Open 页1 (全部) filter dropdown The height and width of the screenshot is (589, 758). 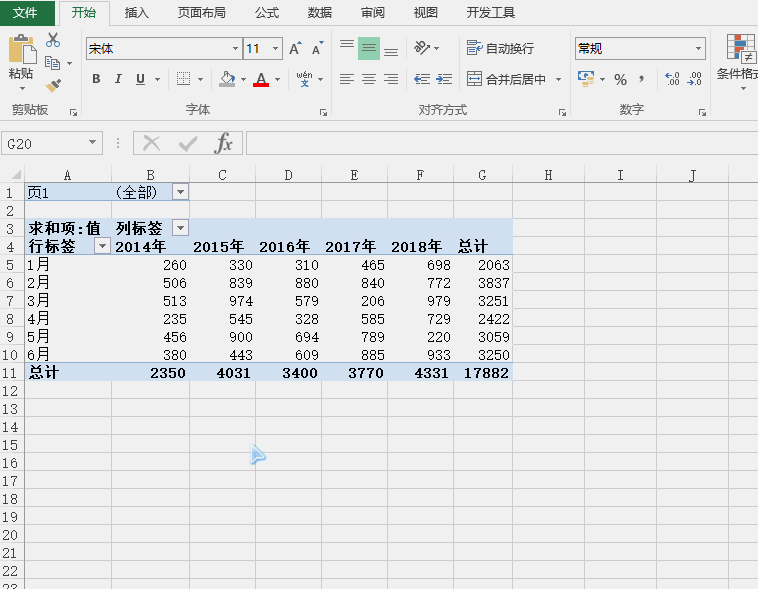(180, 192)
